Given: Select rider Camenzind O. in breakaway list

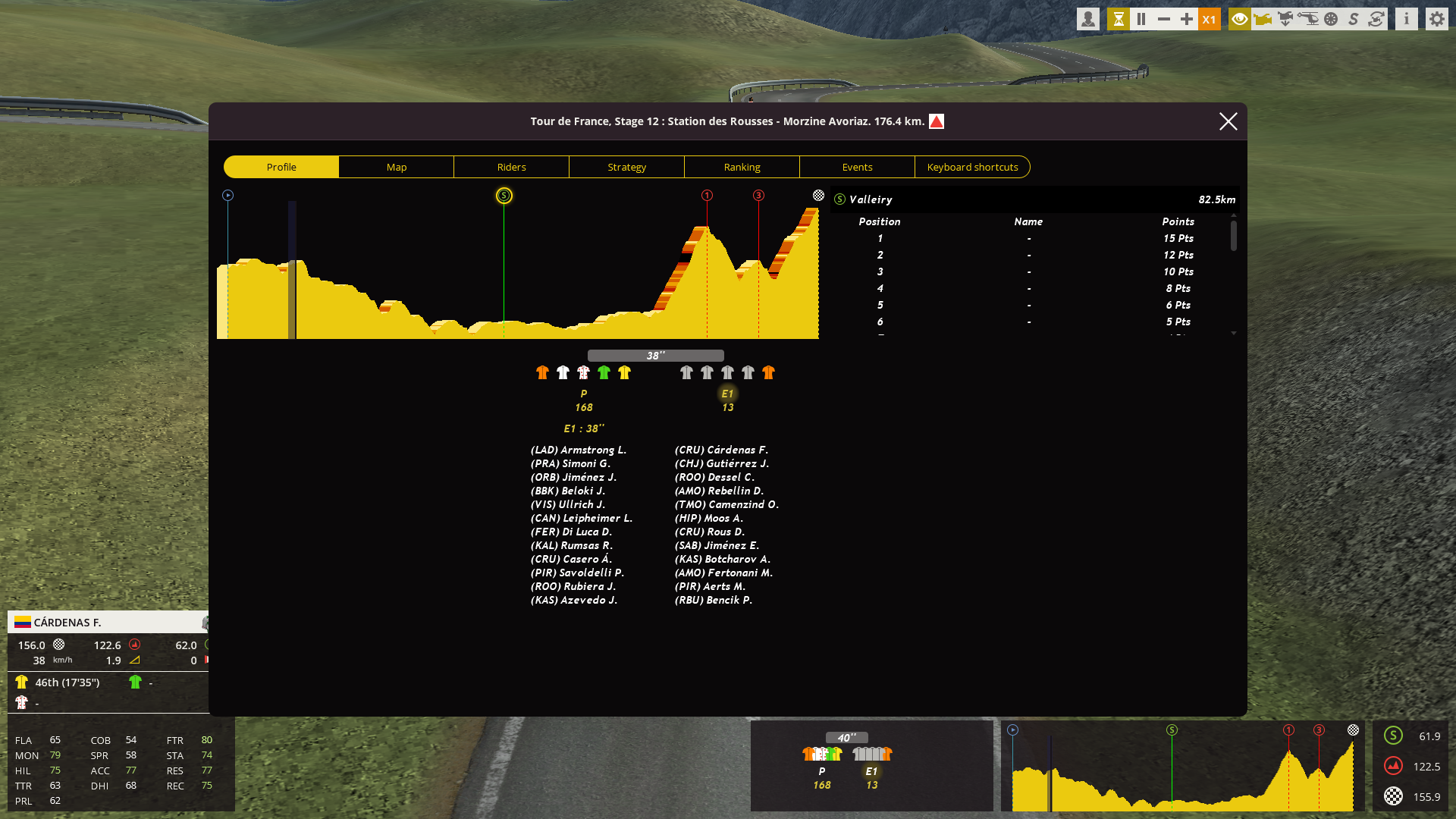Looking at the screenshot, I should coord(726,504).
